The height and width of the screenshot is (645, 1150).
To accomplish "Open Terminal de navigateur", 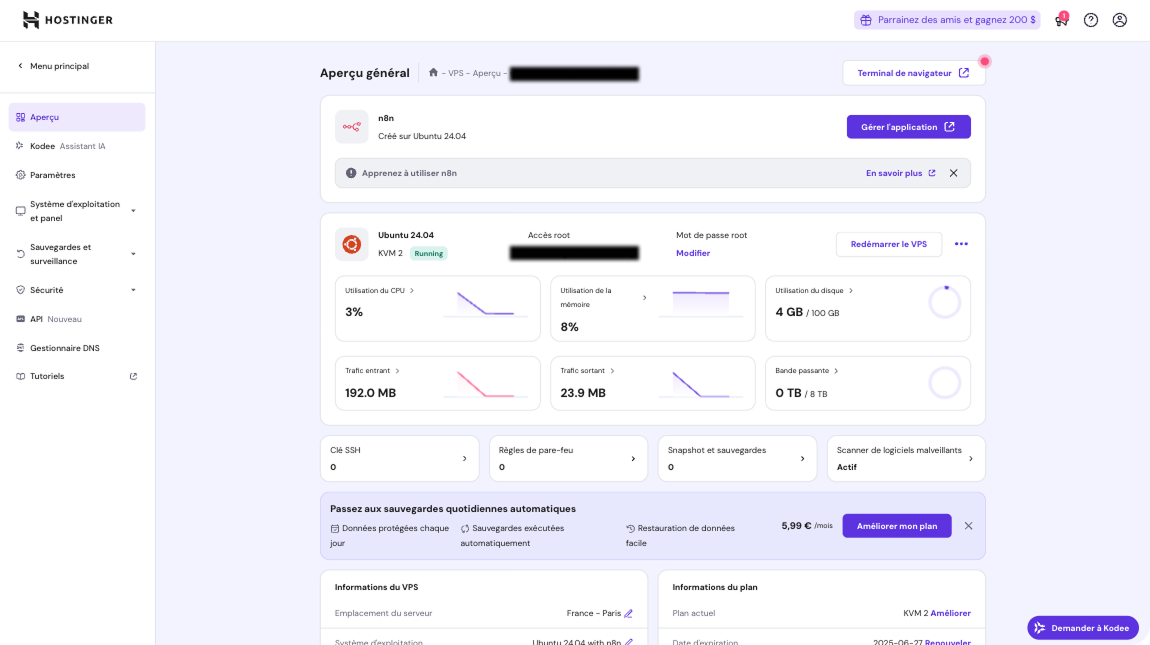I will click(913, 73).
